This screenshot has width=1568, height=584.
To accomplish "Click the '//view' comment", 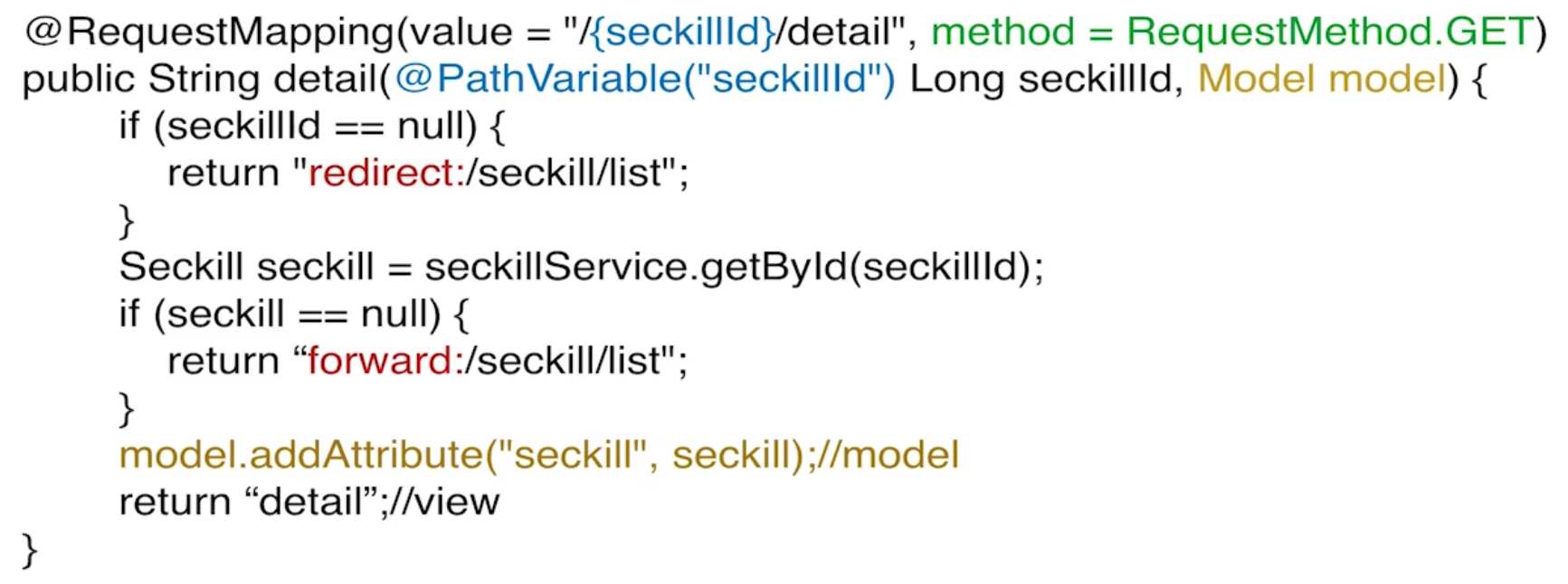I will tap(445, 503).
